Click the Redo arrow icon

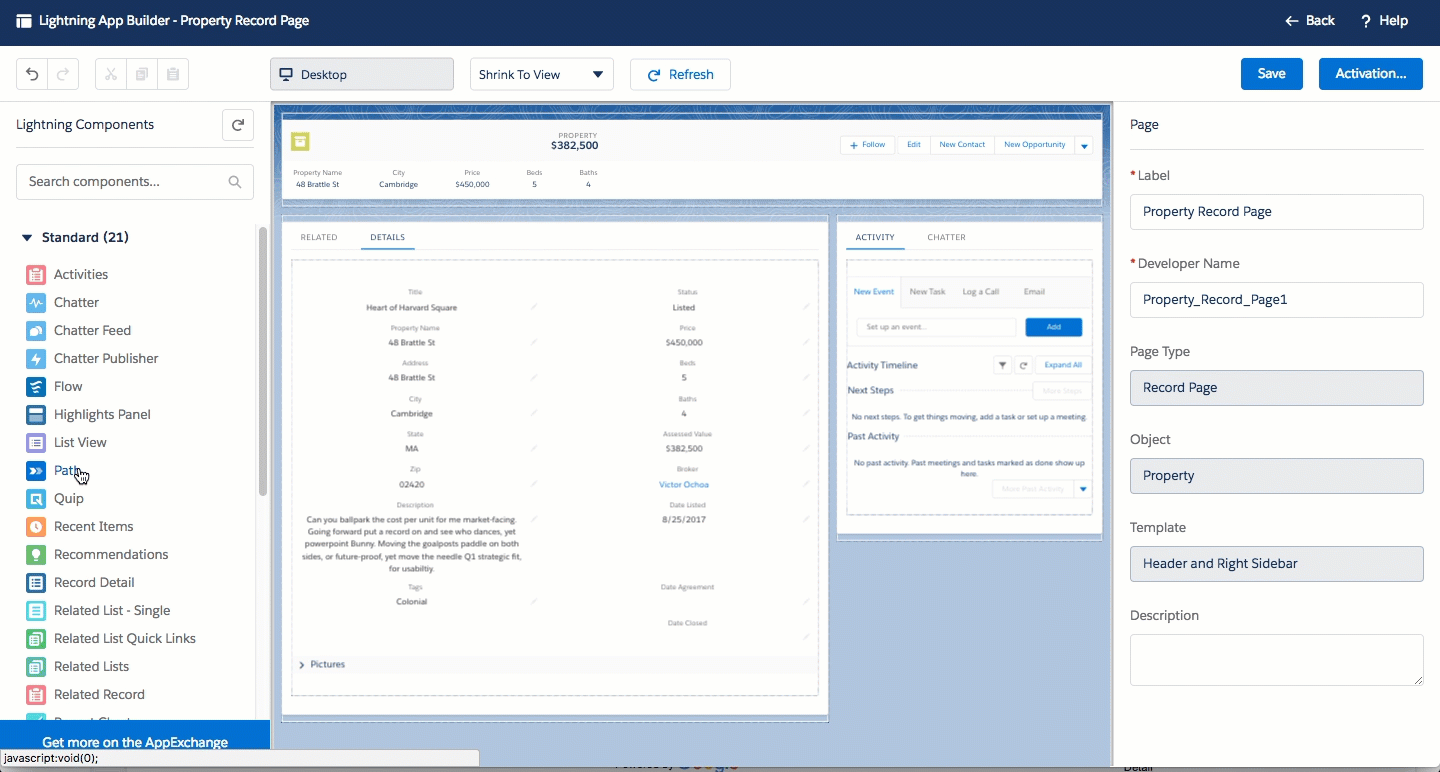pyautogui.click(x=62, y=74)
